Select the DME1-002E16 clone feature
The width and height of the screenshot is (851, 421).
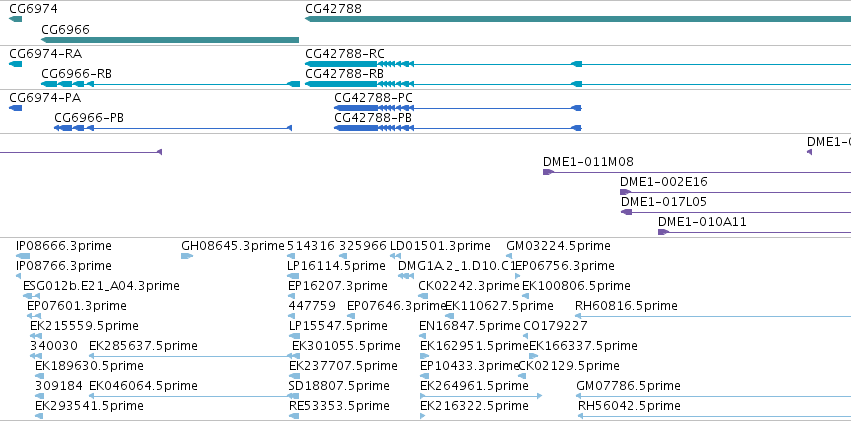click(735, 192)
